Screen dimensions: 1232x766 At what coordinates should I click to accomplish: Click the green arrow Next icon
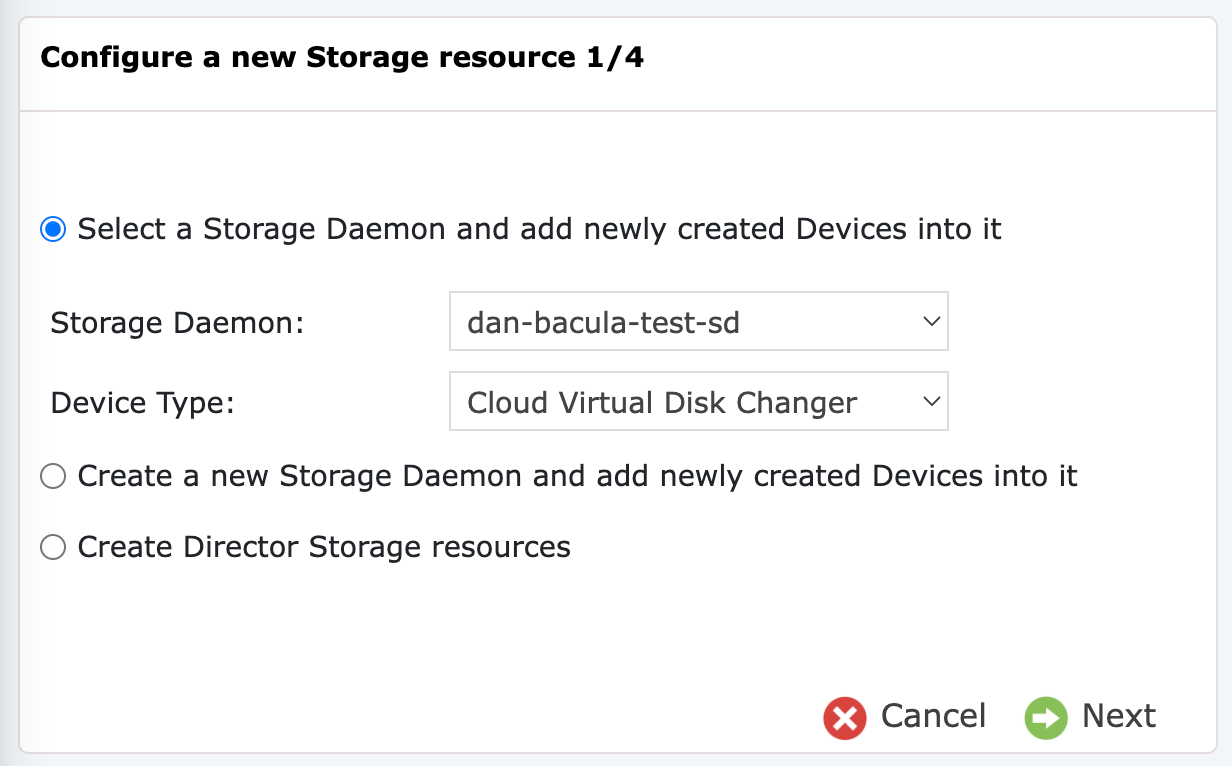click(x=1046, y=717)
